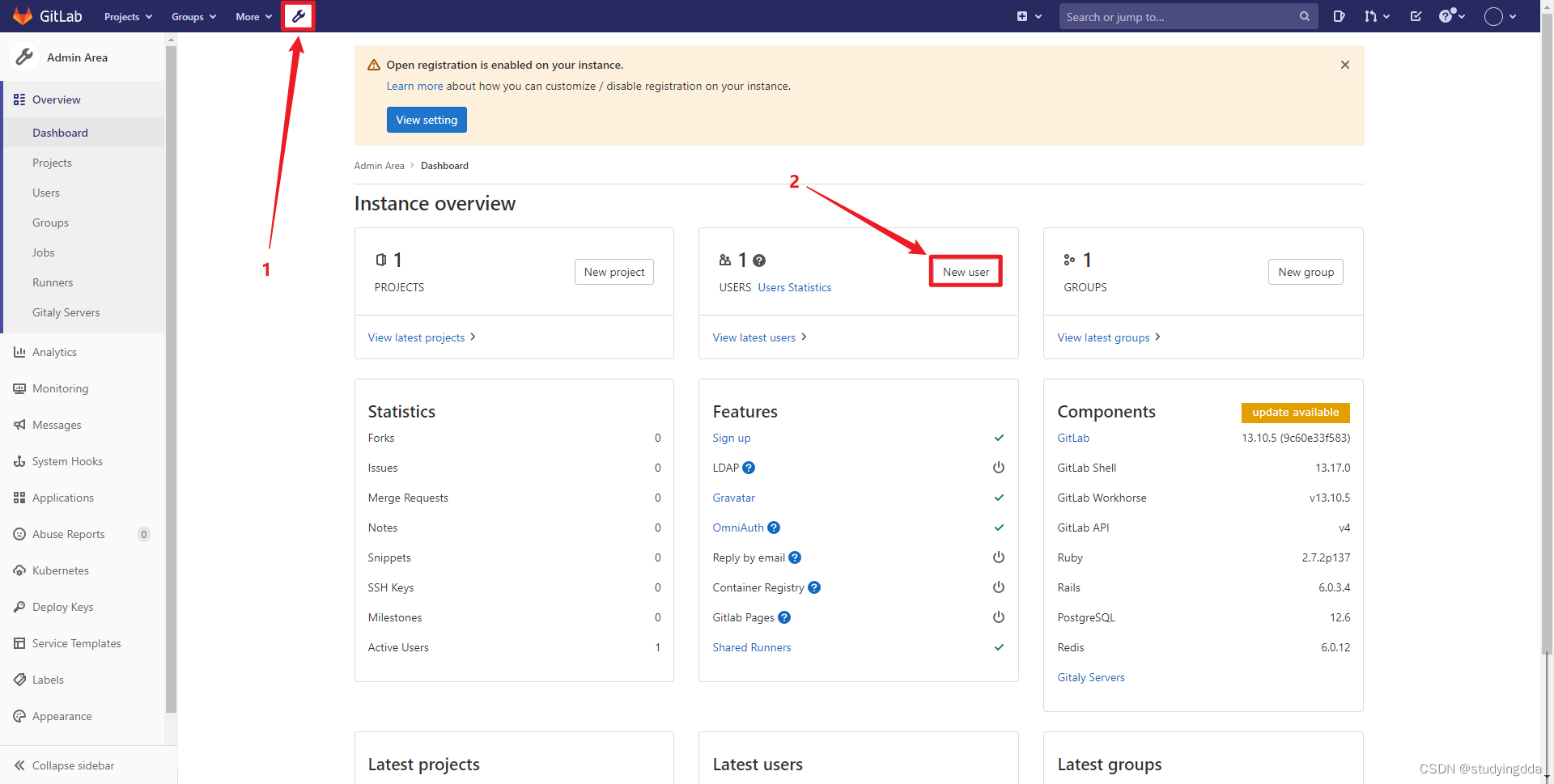
Task: Open the user avatar menu
Action: point(1501,16)
